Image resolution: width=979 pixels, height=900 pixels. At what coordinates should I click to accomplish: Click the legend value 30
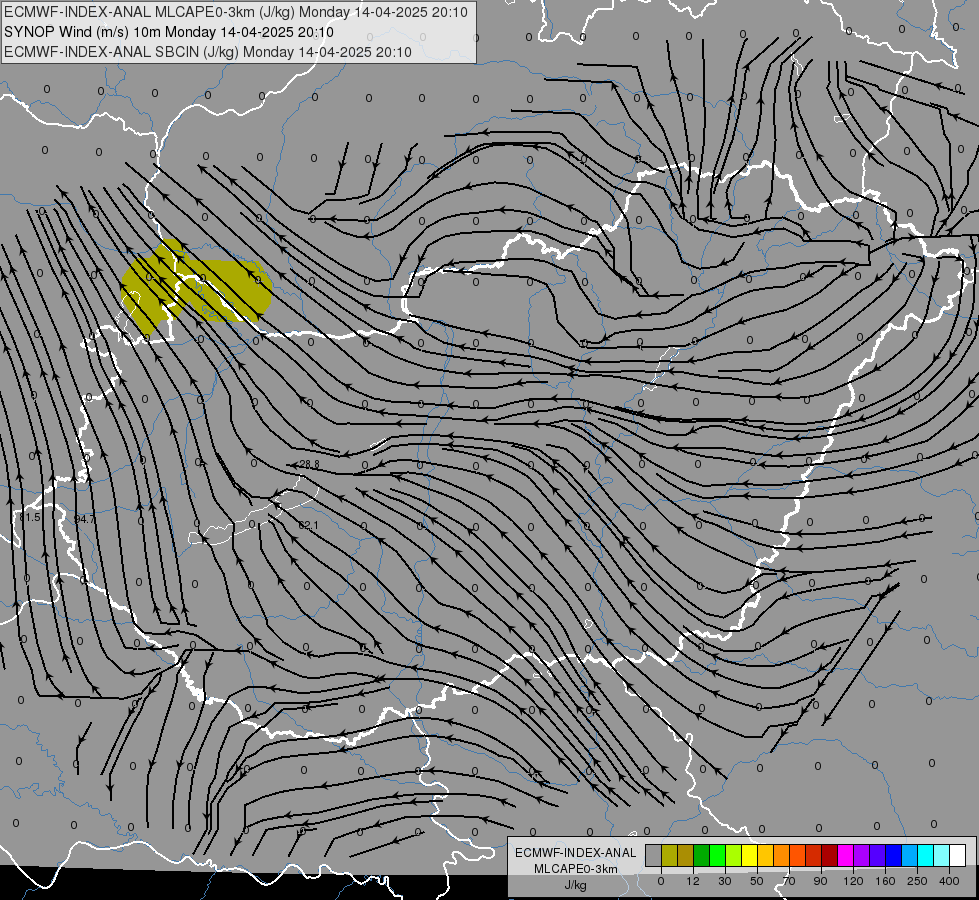pyautogui.click(x=725, y=881)
